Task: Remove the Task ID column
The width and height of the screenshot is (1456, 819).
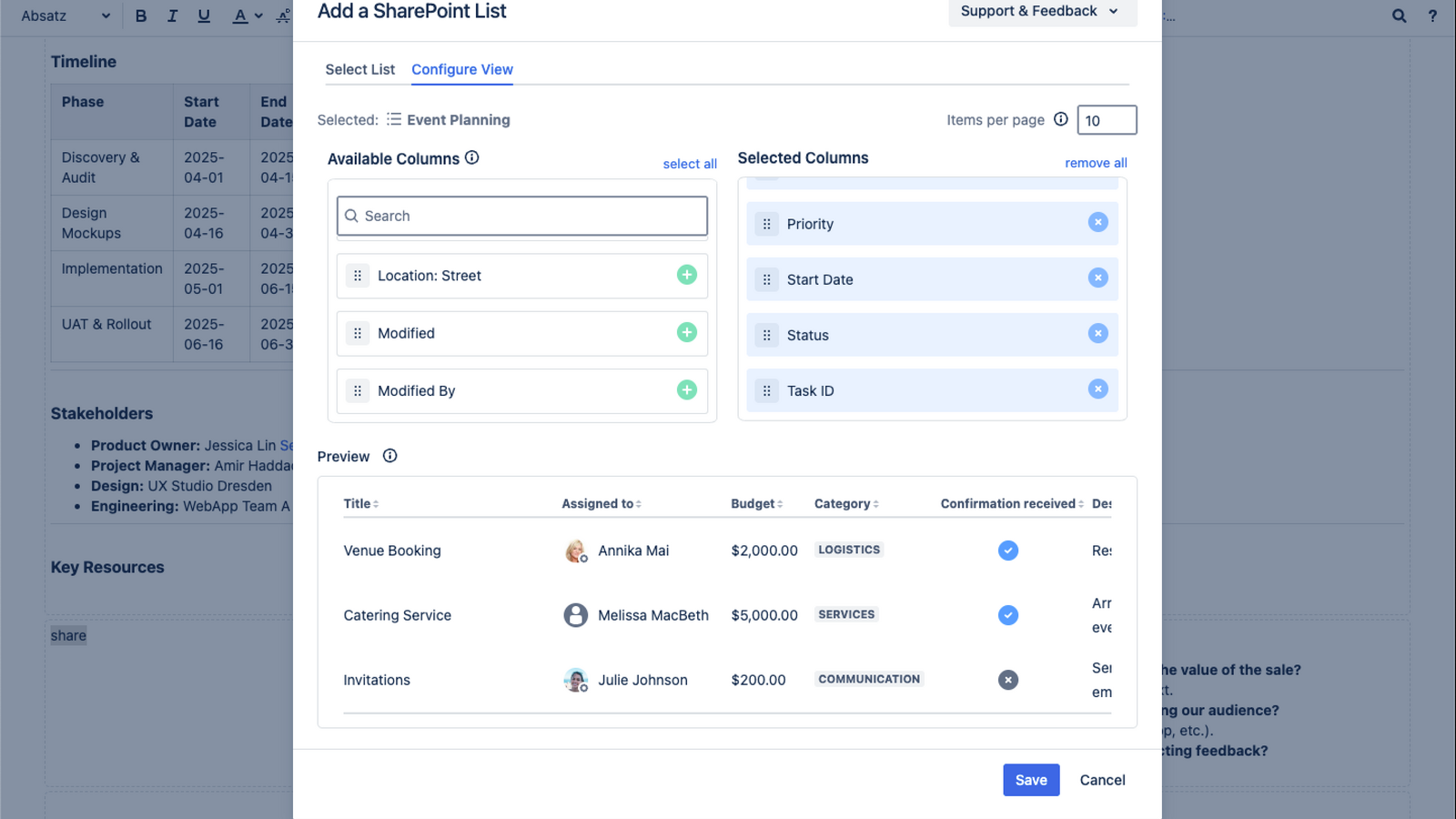Action: tap(1098, 389)
